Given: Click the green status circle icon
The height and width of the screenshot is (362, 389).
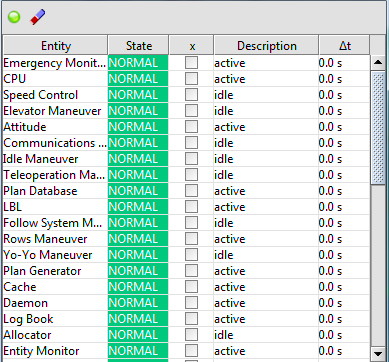Looking at the screenshot, I should tap(14, 17).
